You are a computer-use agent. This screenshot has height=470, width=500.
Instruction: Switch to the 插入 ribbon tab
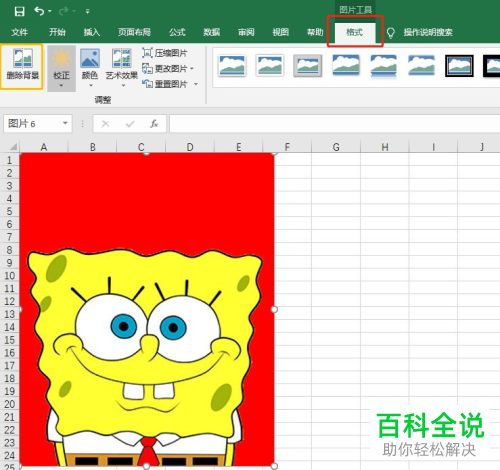pyautogui.click(x=92, y=32)
